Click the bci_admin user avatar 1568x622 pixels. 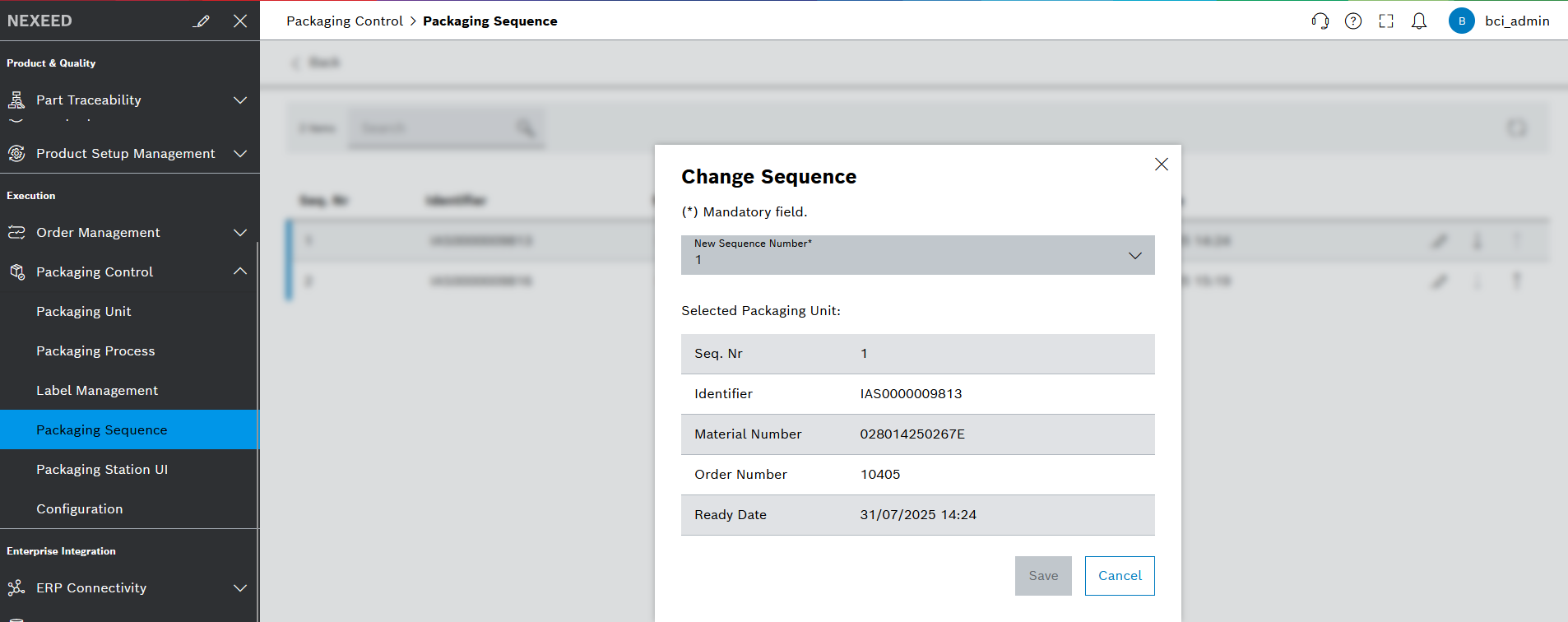(1461, 21)
